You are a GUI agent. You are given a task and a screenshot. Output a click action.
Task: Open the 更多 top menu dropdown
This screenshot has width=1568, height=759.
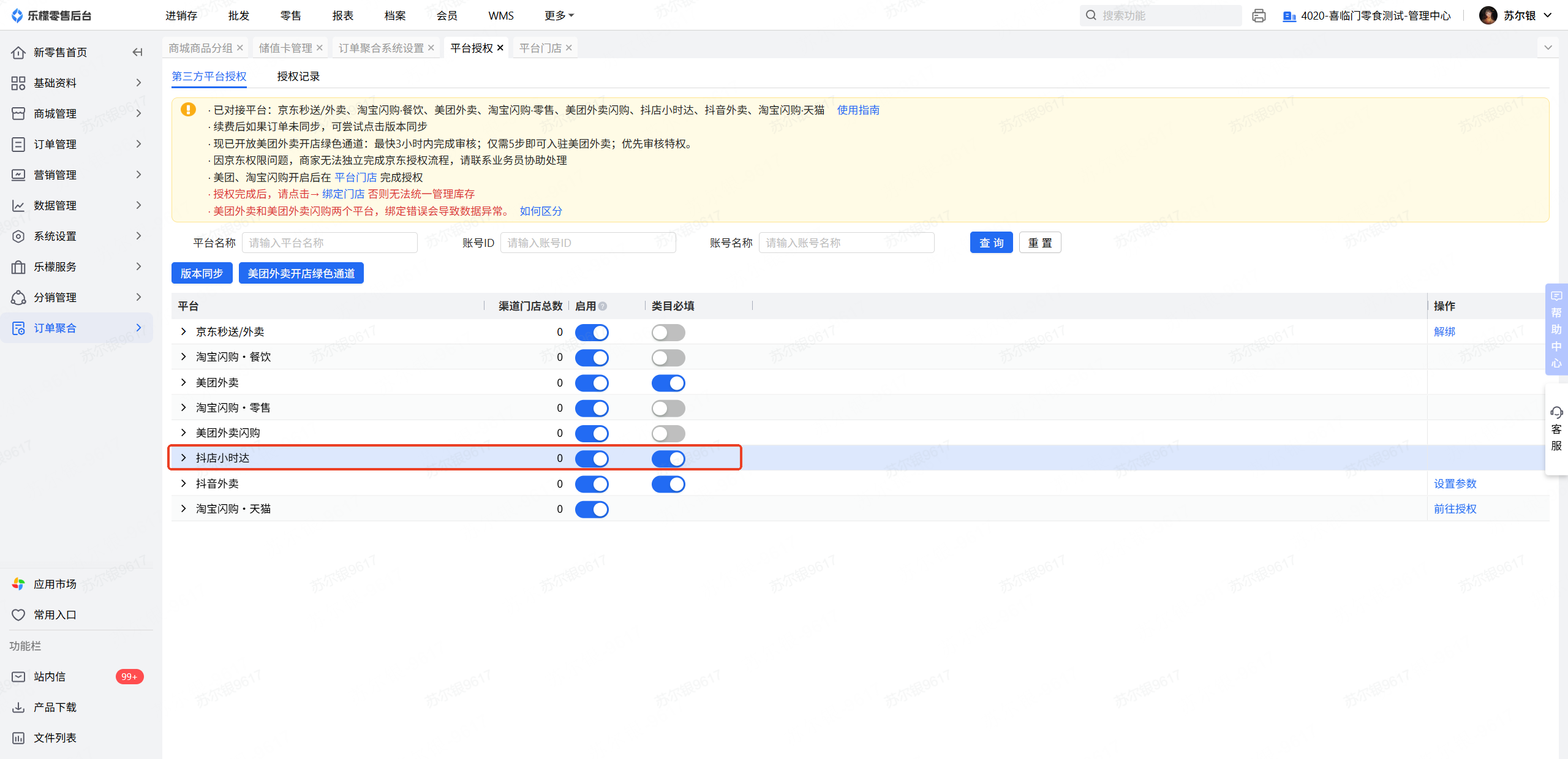[559, 16]
